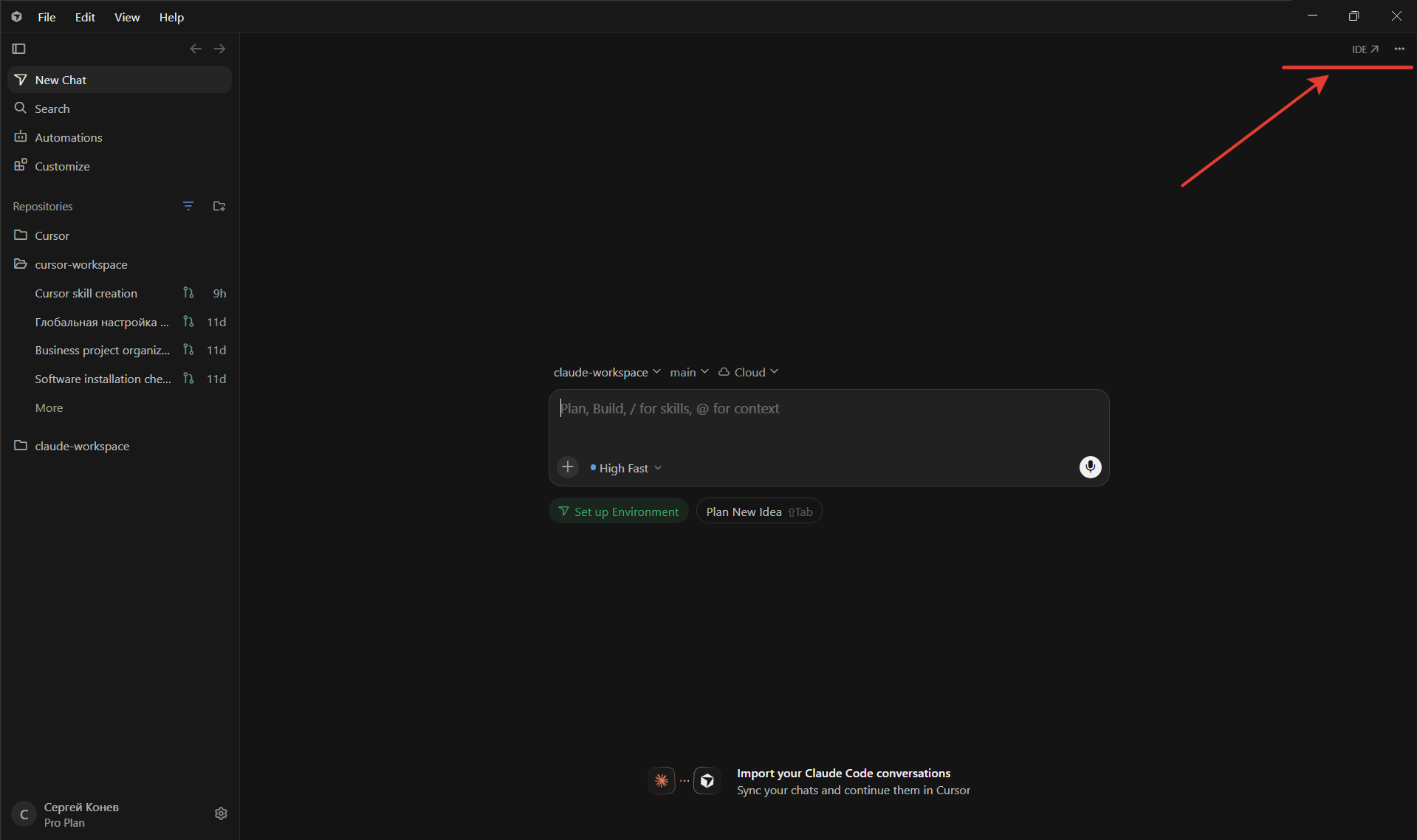
Task: Open the Глобальная настройка chat
Action: (x=120, y=322)
